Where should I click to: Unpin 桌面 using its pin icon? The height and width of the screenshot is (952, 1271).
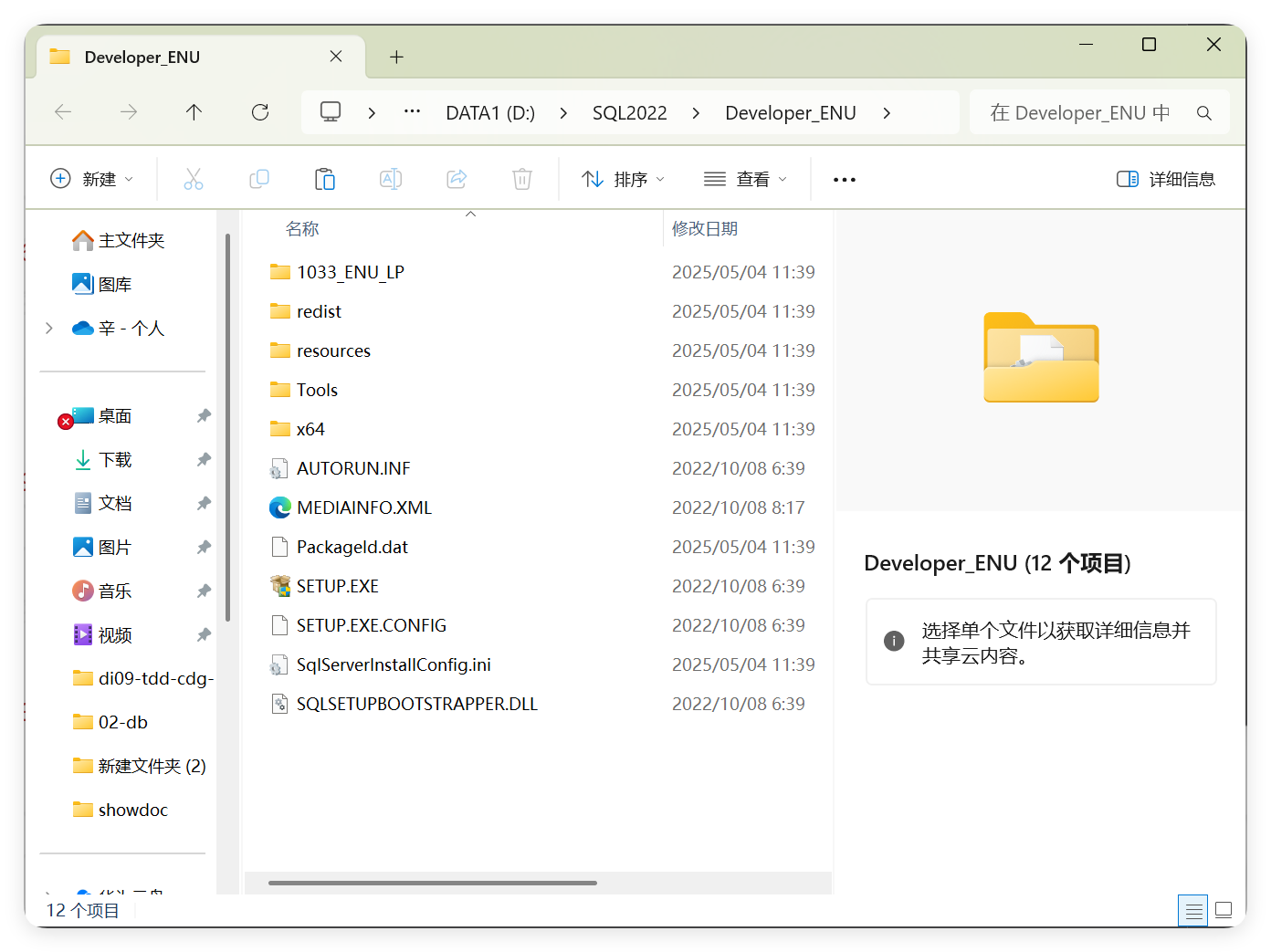204,415
